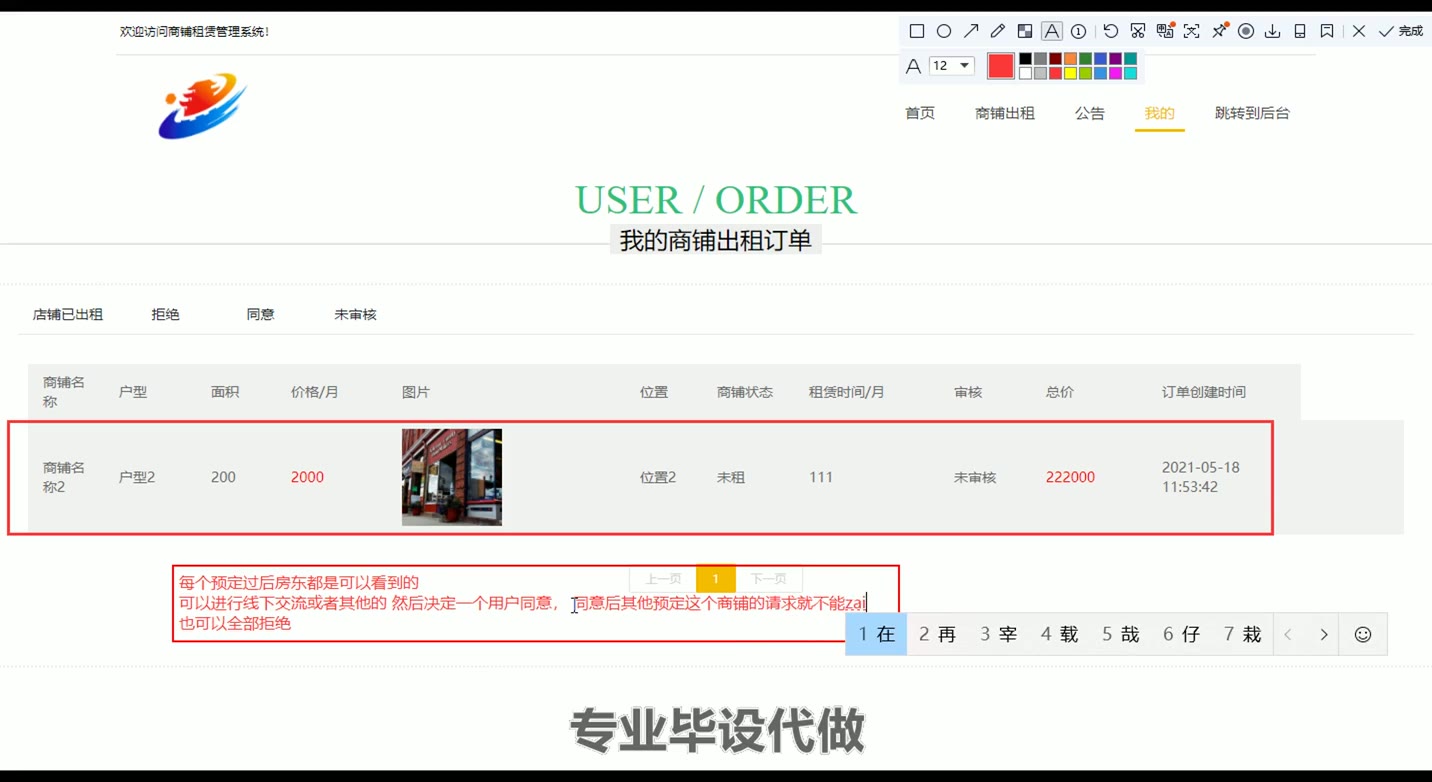Open the 我的 navigation menu

pos(1160,113)
